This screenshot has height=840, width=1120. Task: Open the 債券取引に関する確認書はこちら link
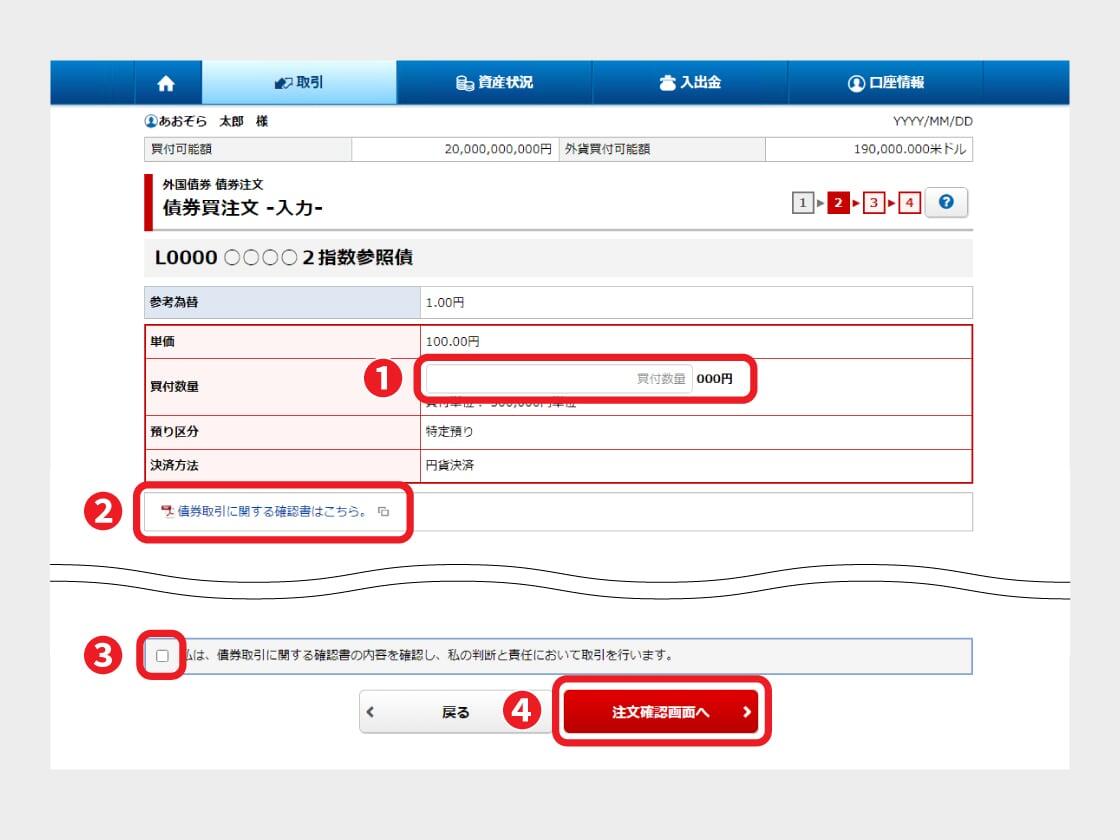pos(272,512)
